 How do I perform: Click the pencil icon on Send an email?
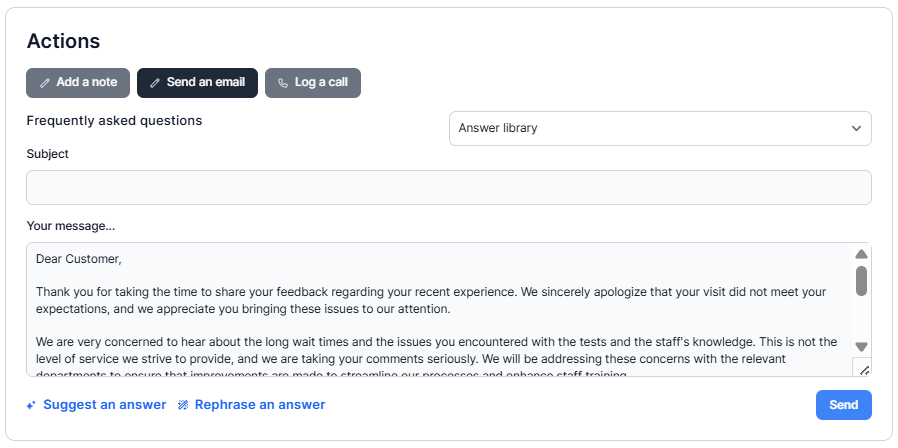[x=155, y=83]
